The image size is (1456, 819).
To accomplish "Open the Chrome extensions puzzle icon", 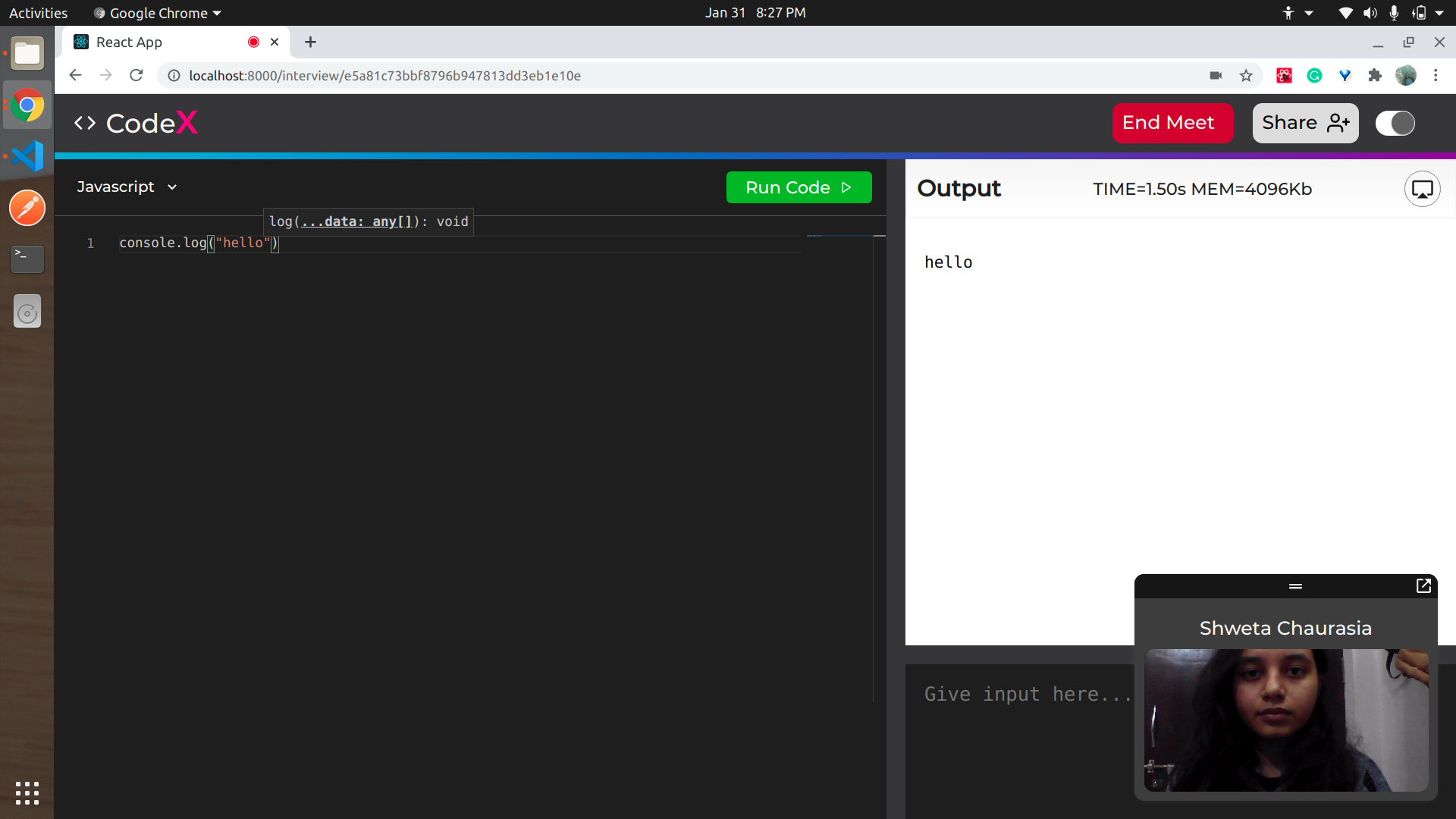I will pyautogui.click(x=1376, y=76).
